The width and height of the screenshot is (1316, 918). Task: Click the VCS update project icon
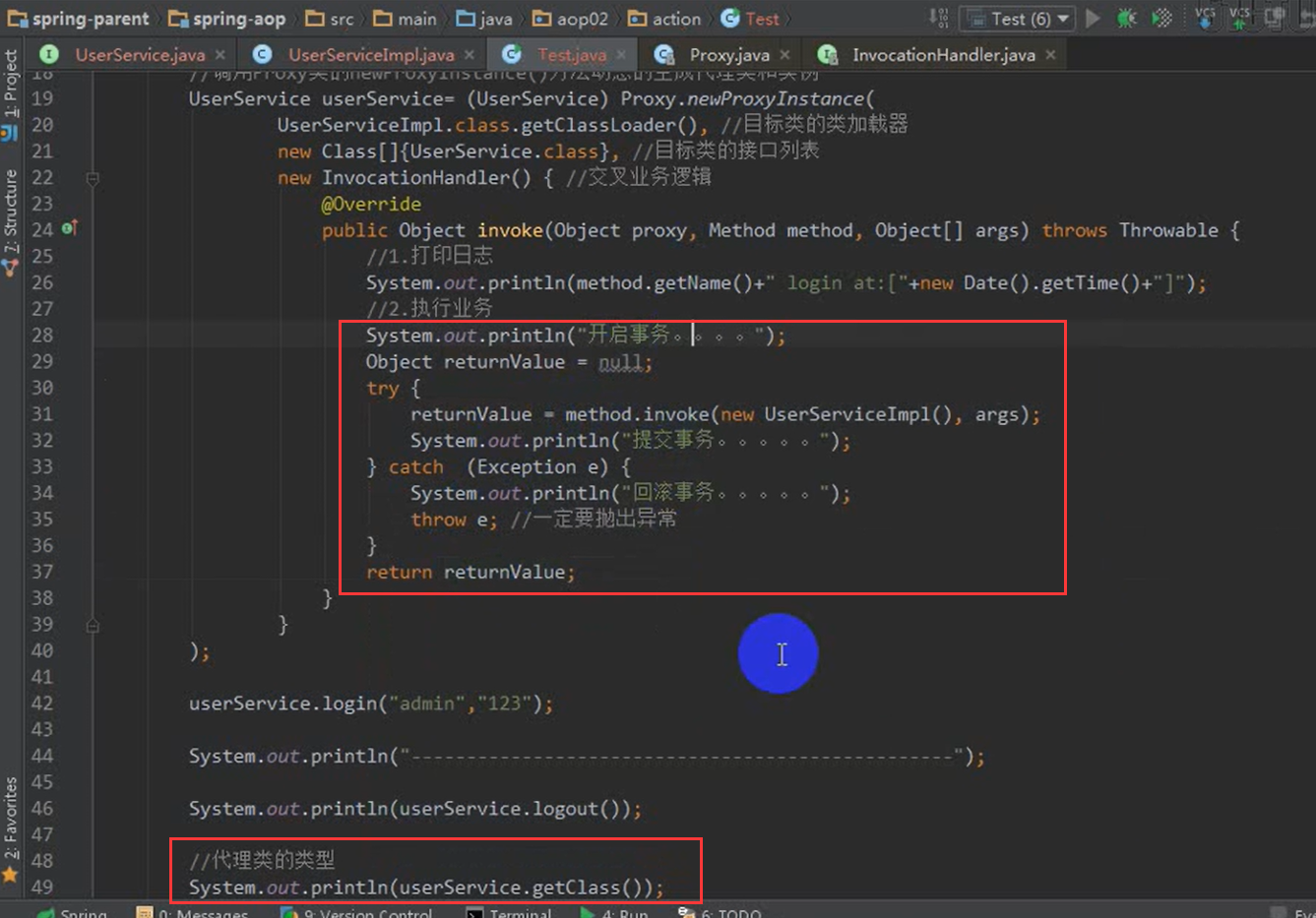[x=1205, y=18]
